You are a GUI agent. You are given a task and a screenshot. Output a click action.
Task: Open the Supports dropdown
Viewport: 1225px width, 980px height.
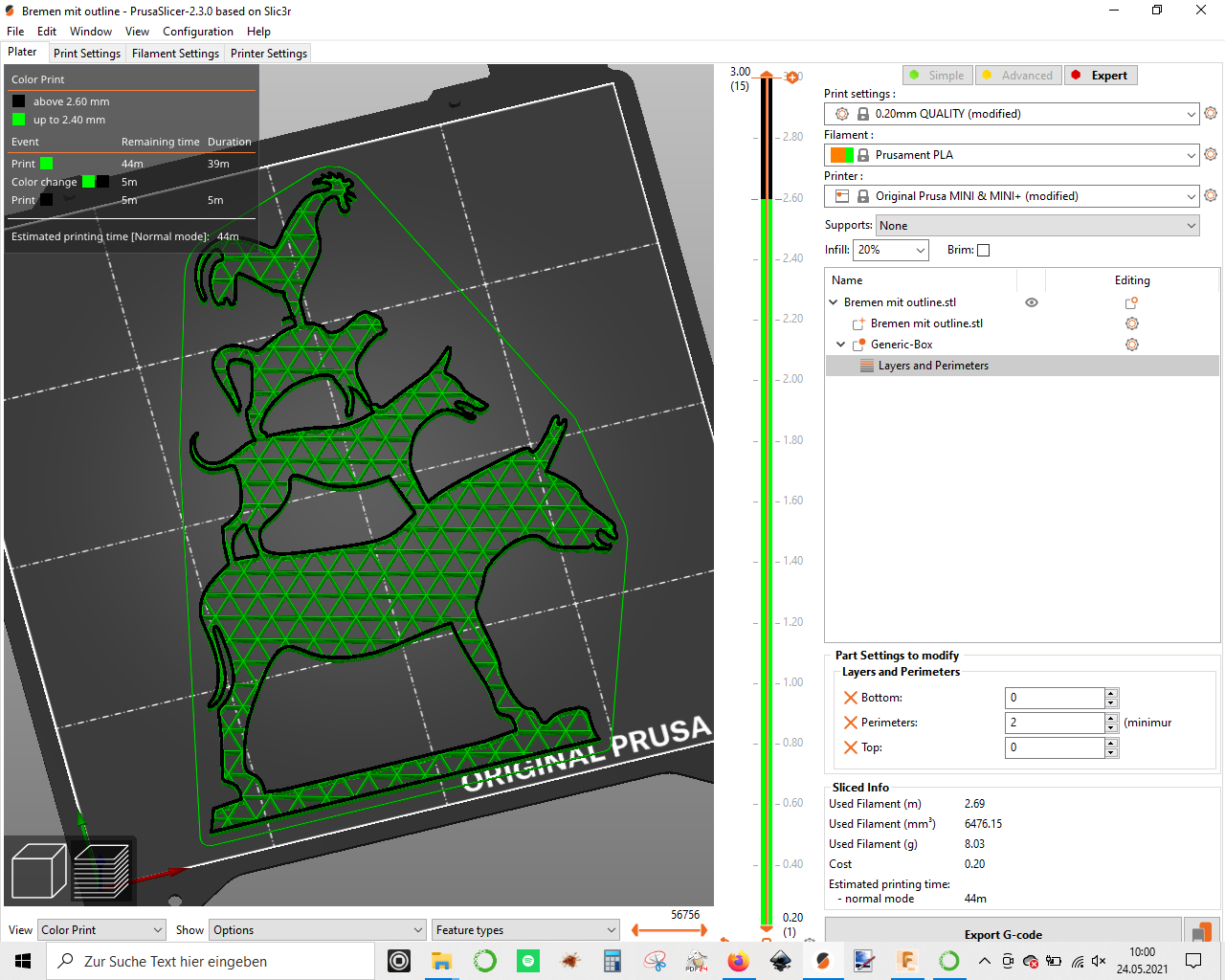pyautogui.click(x=1037, y=226)
